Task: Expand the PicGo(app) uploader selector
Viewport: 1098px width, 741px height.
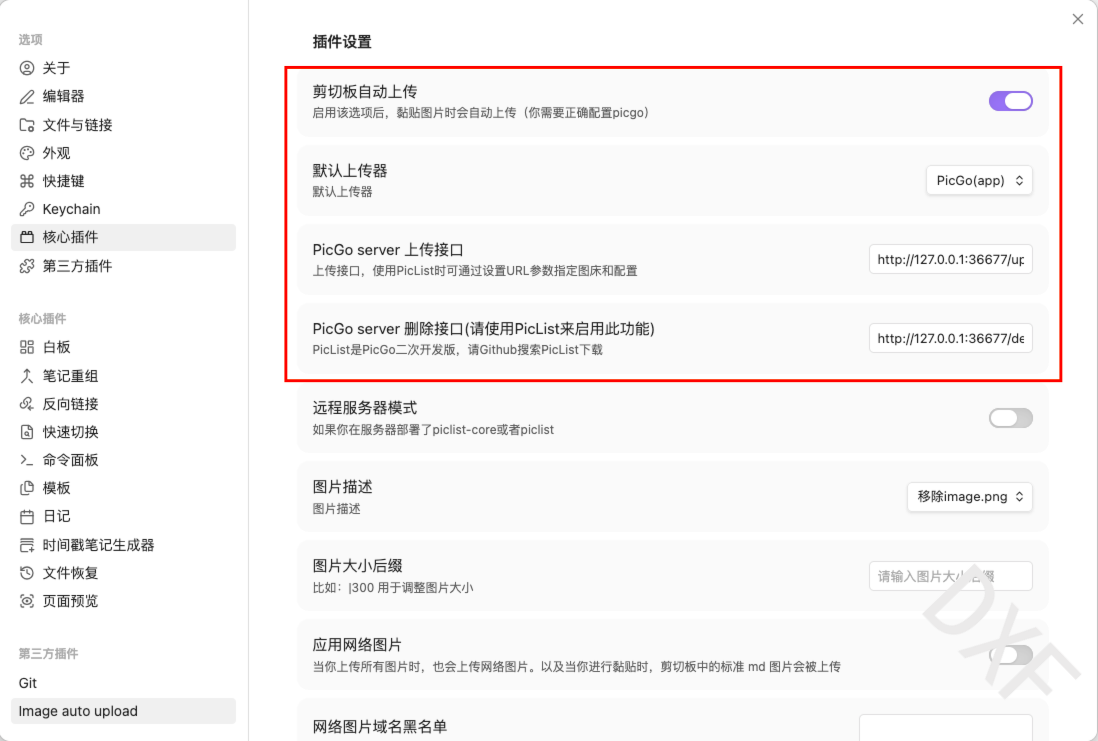Action: coord(978,180)
